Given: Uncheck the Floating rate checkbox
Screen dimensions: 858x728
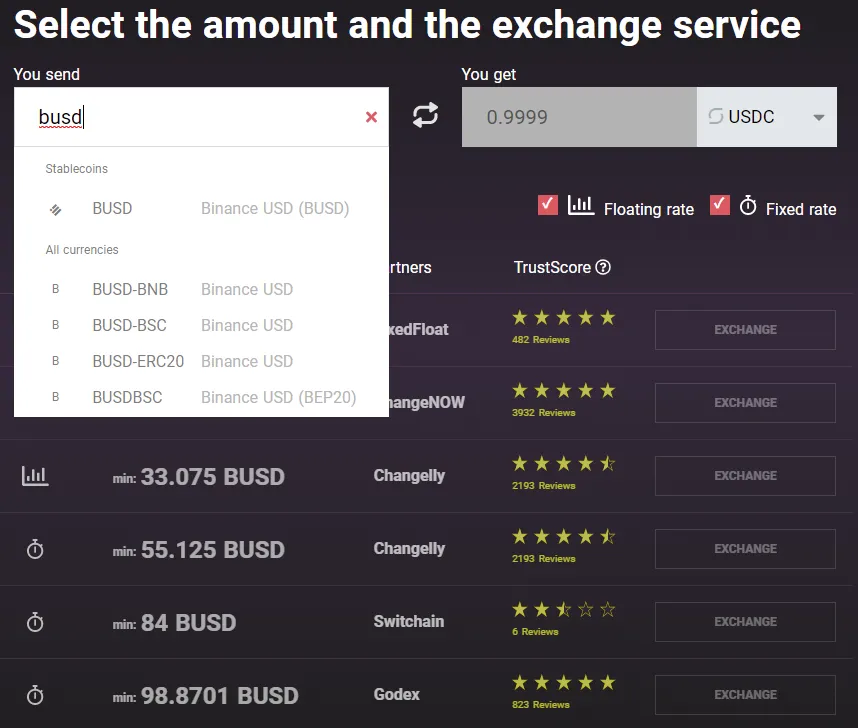Looking at the screenshot, I should click(x=548, y=205).
